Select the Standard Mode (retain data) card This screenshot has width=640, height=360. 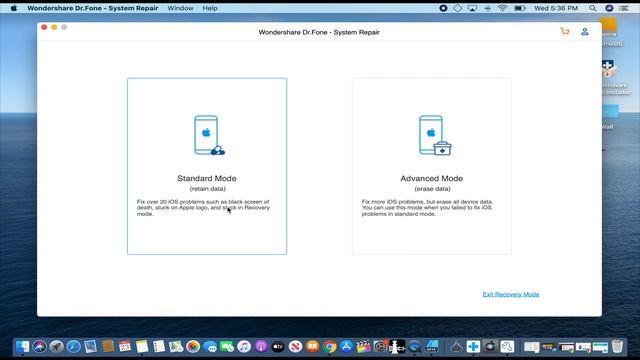(x=207, y=166)
